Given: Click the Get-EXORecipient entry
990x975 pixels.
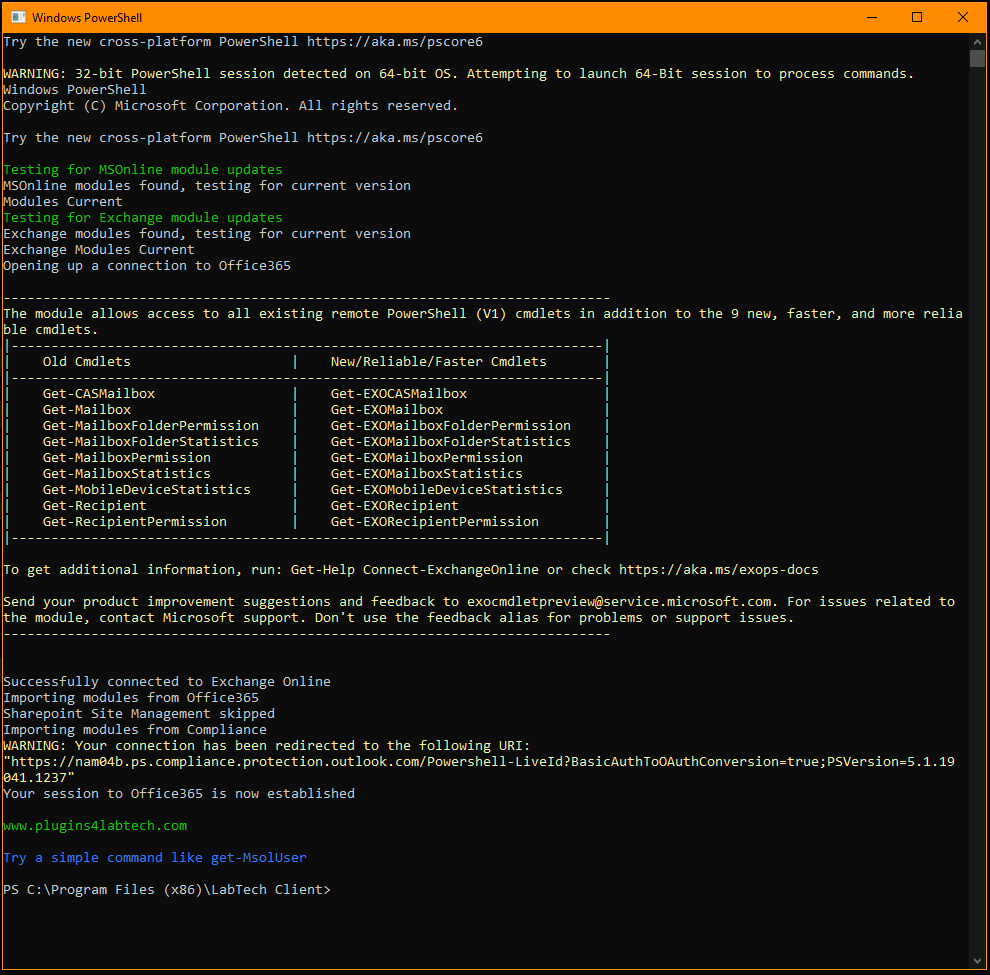Looking at the screenshot, I should point(395,506).
